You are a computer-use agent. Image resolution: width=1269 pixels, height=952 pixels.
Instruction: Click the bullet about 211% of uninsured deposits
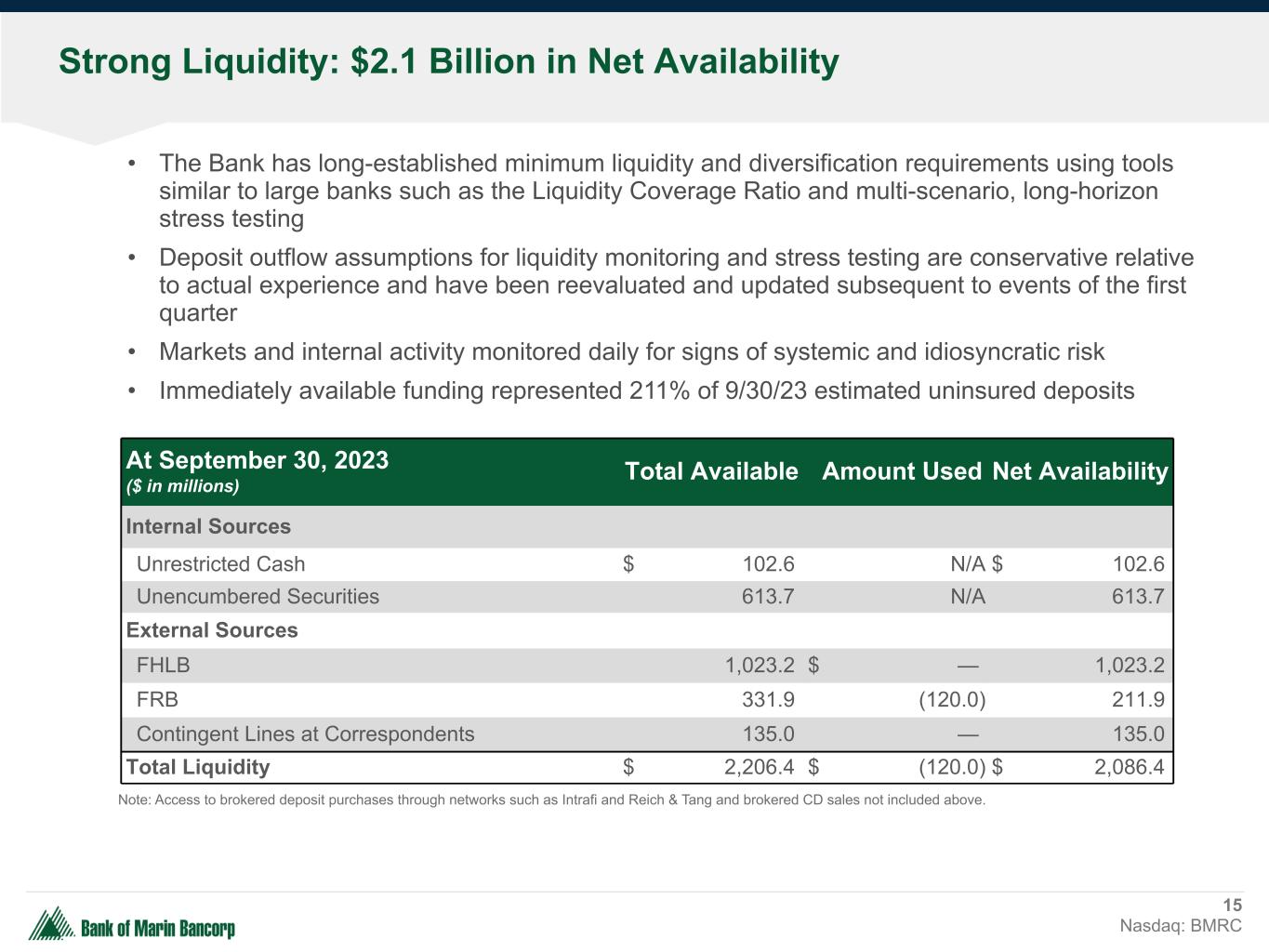click(x=646, y=391)
